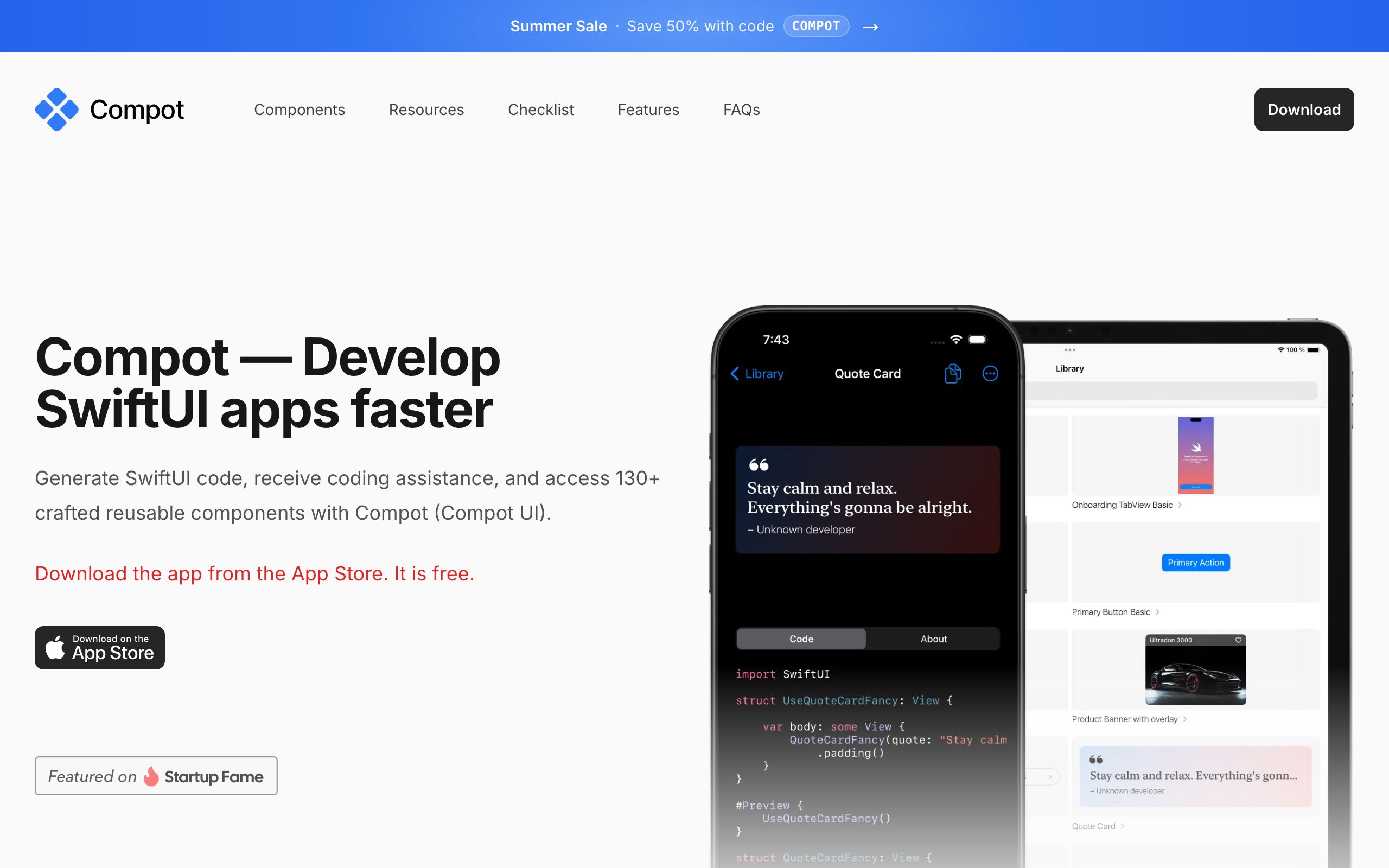Expand the Product Banner with overlay chevron
This screenshot has width=1389, height=868.
(1184, 719)
